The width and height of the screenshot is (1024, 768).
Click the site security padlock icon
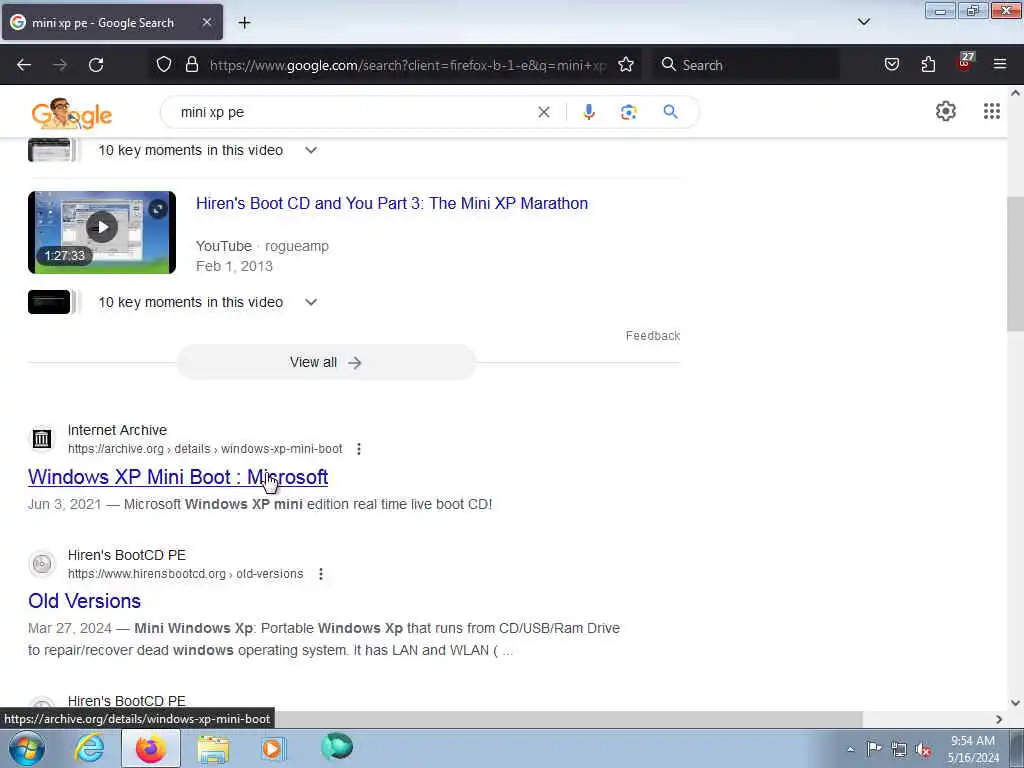[x=191, y=64]
